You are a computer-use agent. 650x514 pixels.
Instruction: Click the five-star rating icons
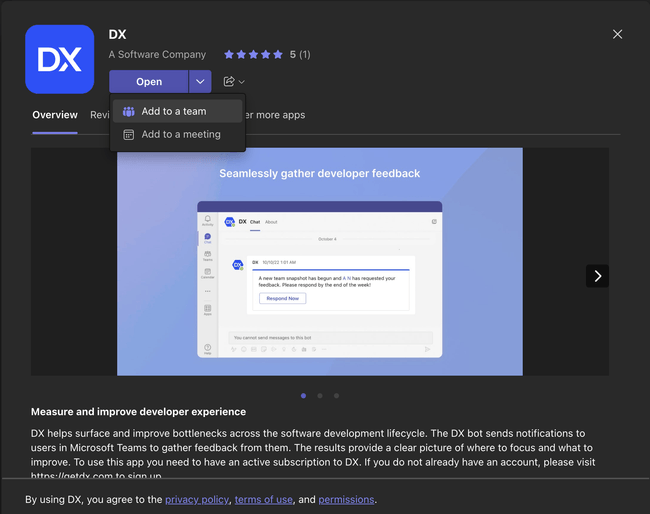[x=253, y=55]
